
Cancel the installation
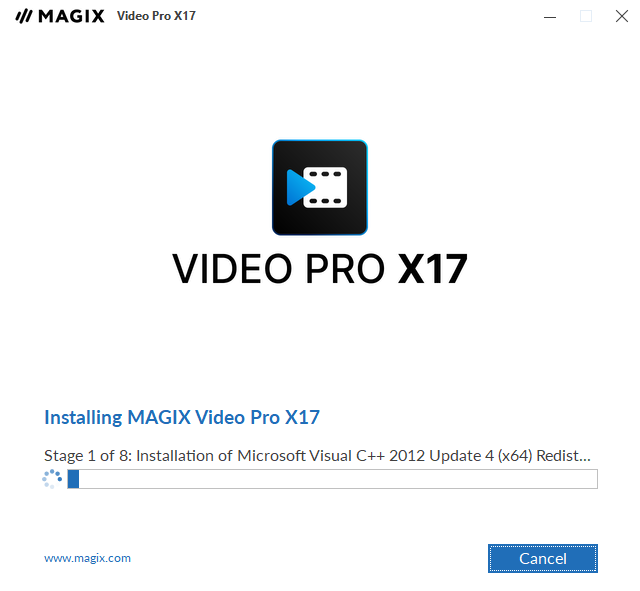tap(542, 558)
